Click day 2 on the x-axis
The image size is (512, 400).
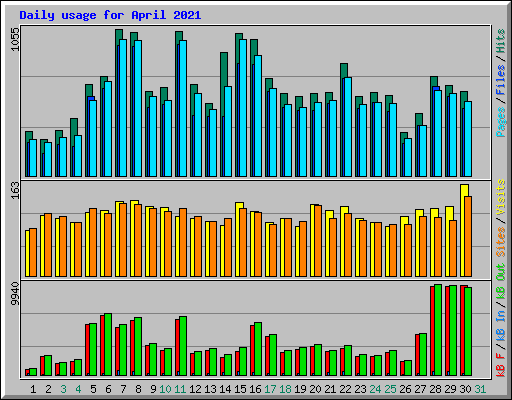click(48, 389)
